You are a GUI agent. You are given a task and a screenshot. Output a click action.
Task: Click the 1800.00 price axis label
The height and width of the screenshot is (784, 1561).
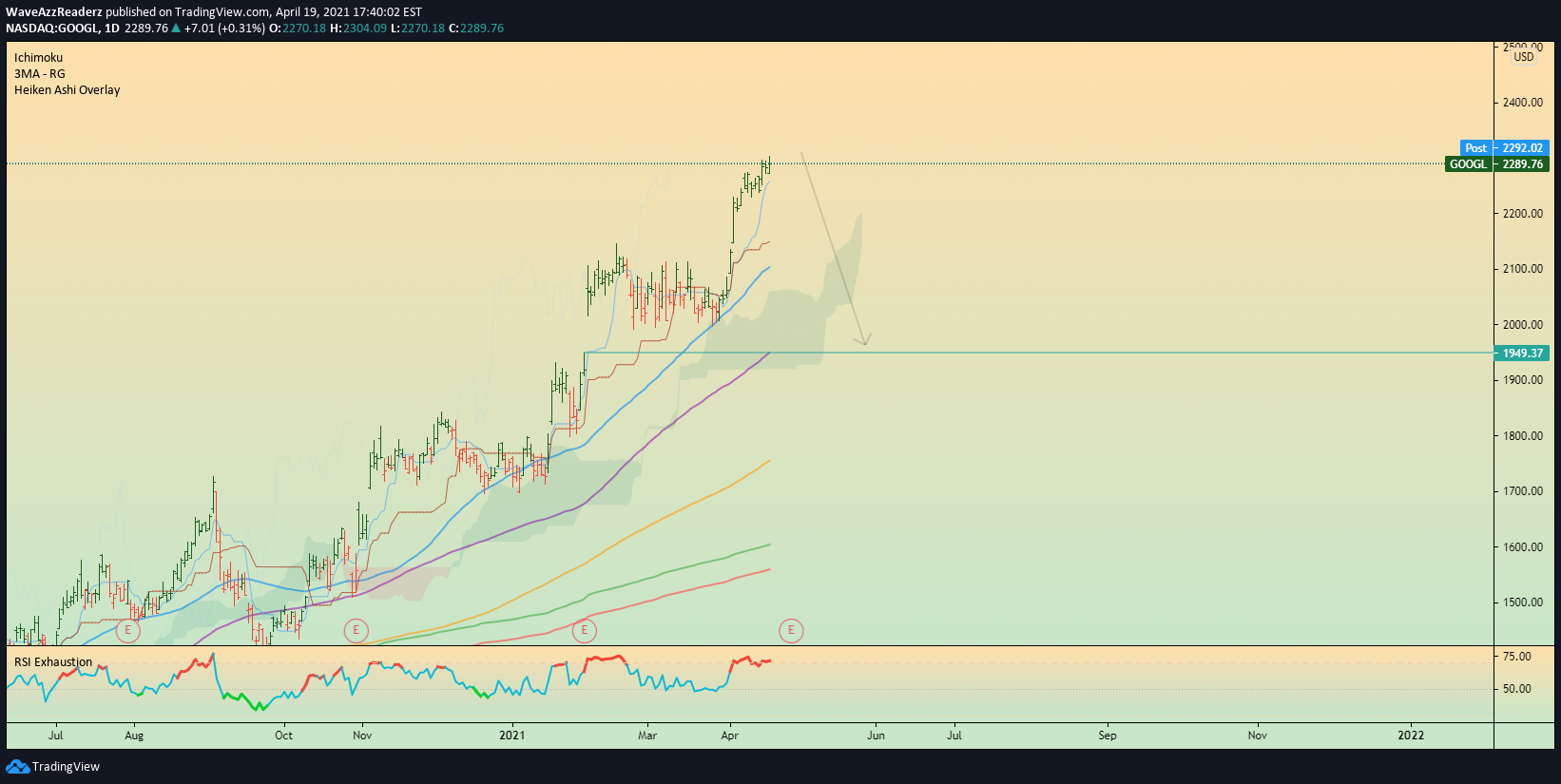point(1523,436)
